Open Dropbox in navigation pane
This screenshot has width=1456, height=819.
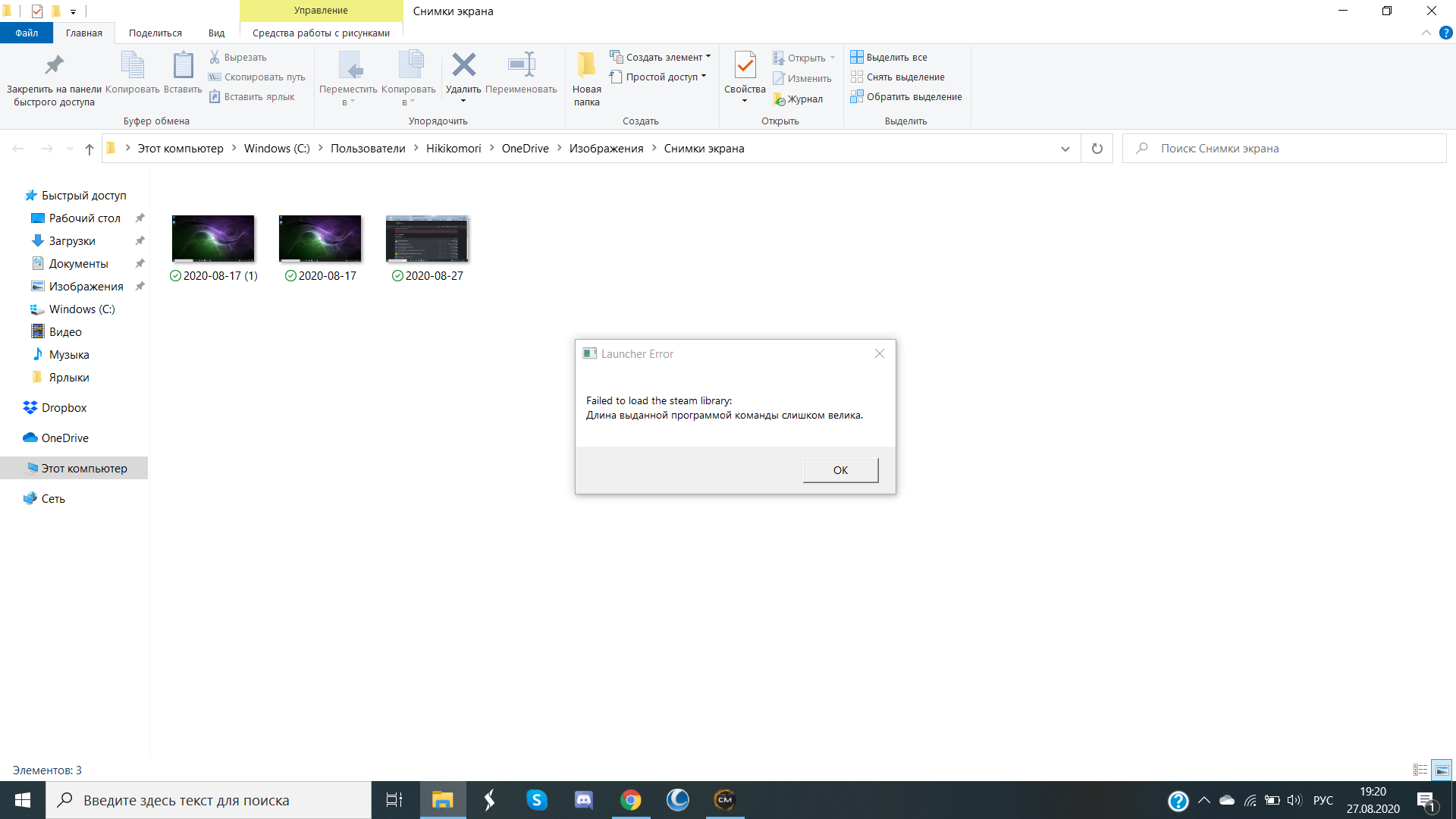click(64, 407)
